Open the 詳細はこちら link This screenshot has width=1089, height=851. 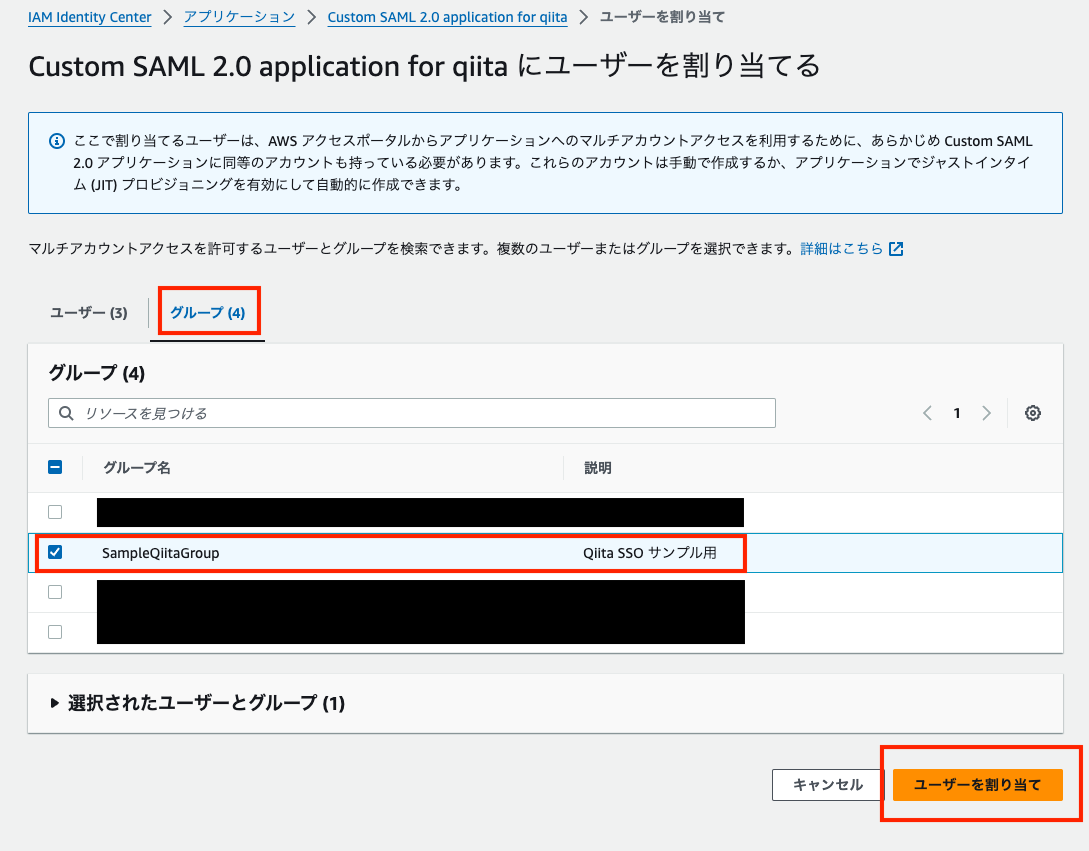click(842, 249)
